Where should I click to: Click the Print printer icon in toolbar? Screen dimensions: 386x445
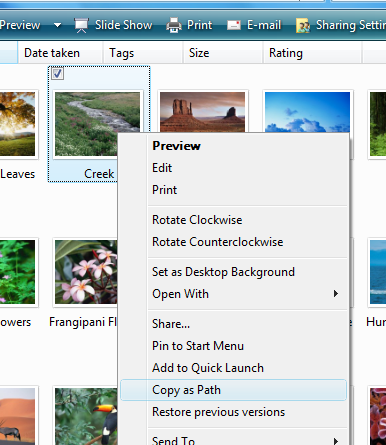pyautogui.click(x=174, y=25)
